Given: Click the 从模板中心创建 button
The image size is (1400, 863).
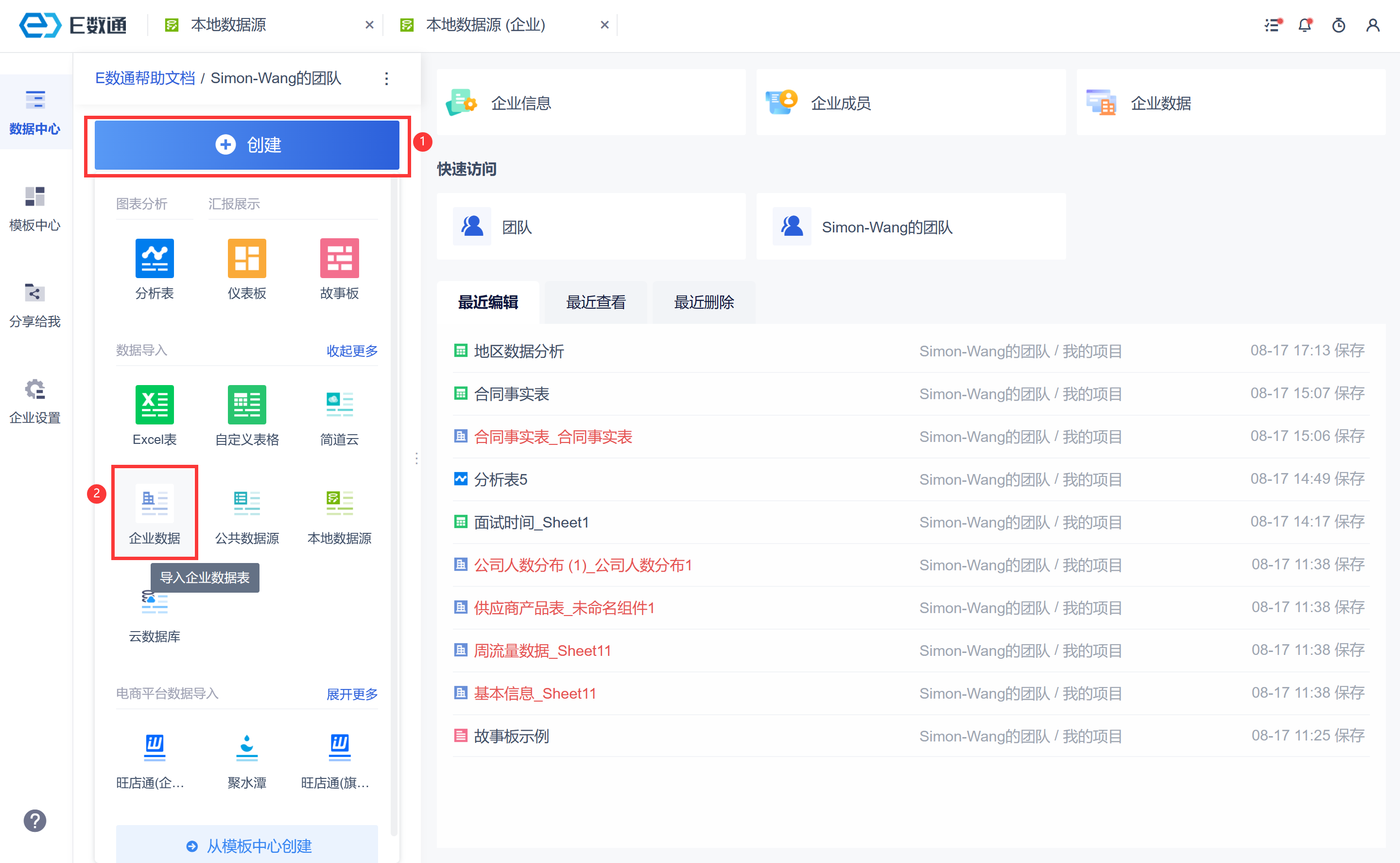Looking at the screenshot, I should tap(246, 845).
